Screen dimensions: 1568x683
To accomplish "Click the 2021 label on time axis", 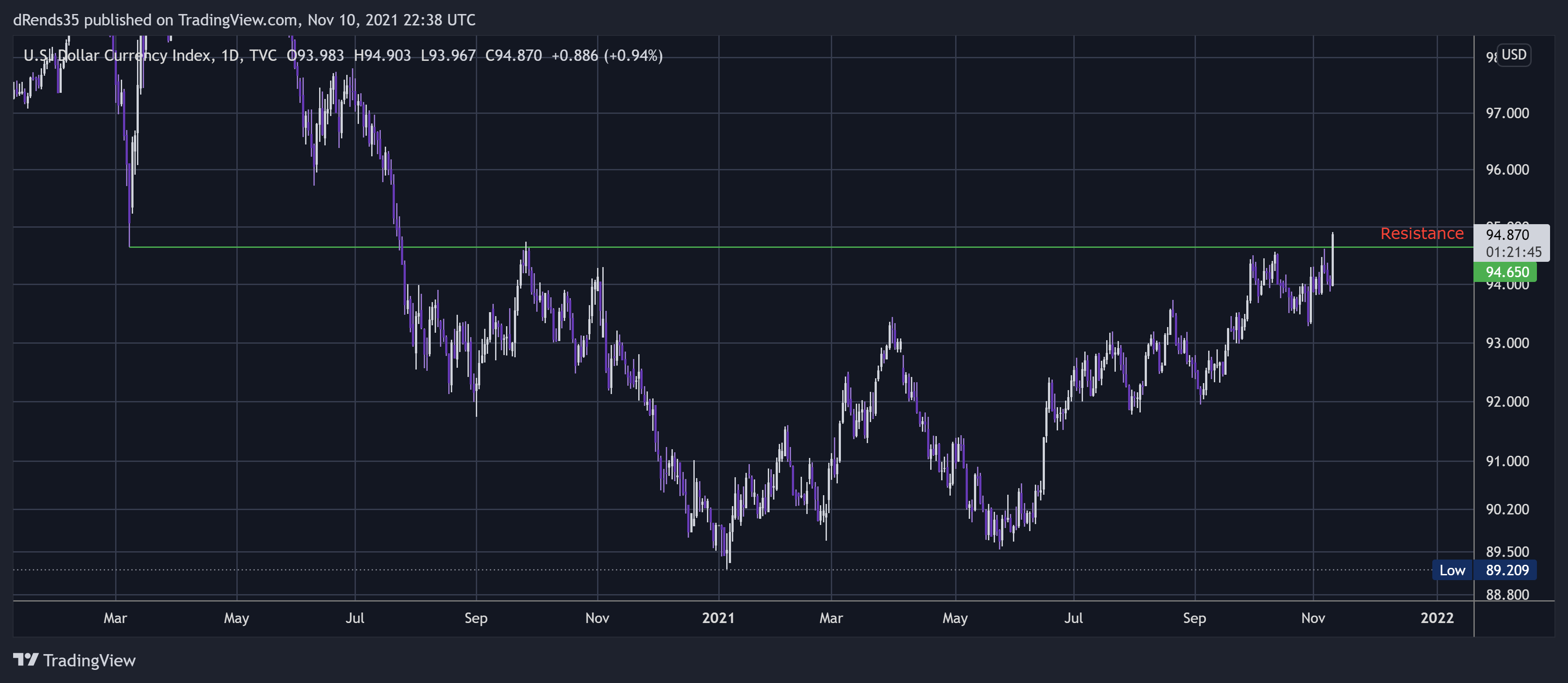I will click(x=718, y=618).
